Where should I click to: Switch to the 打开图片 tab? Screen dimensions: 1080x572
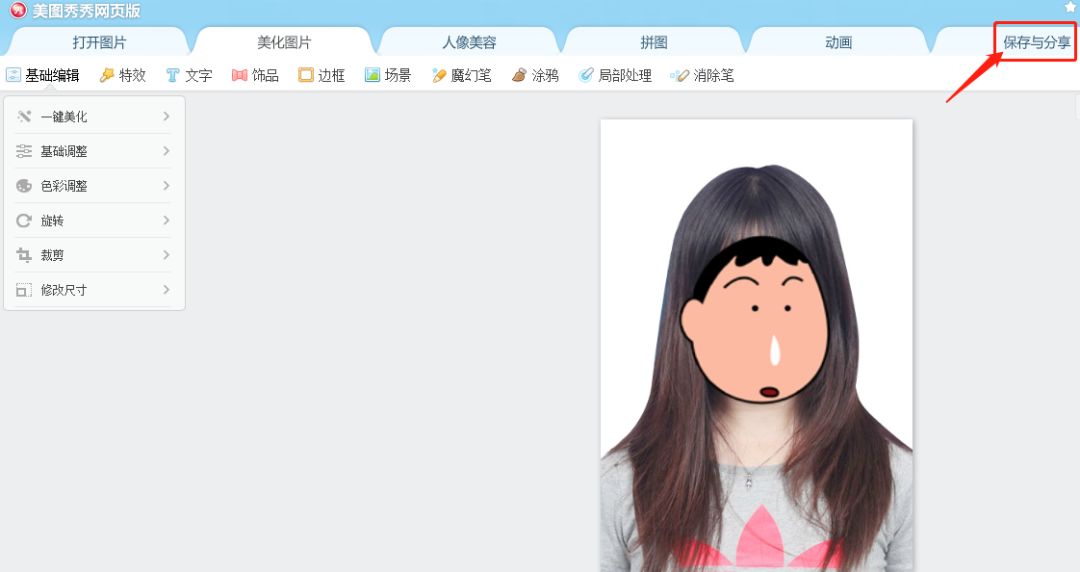tap(99, 42)
